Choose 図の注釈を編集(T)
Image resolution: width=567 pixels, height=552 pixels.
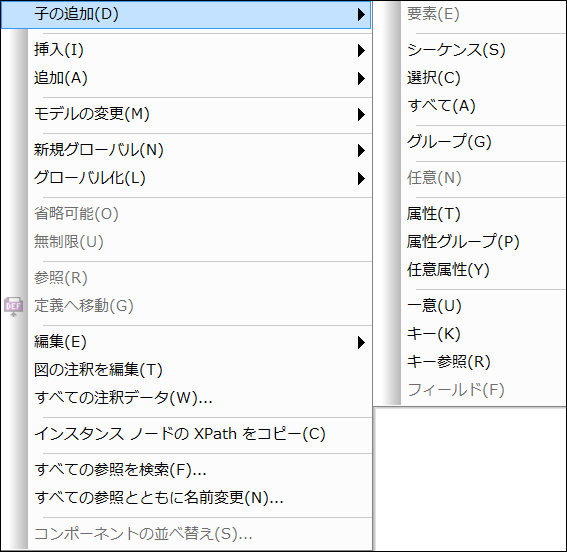pyautogui.click(x=186, y=370)
